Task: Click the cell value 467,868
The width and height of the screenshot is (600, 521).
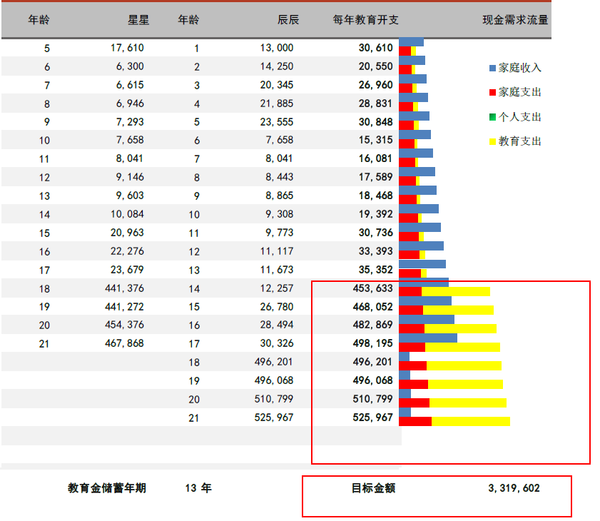Action: click(124, 343)
